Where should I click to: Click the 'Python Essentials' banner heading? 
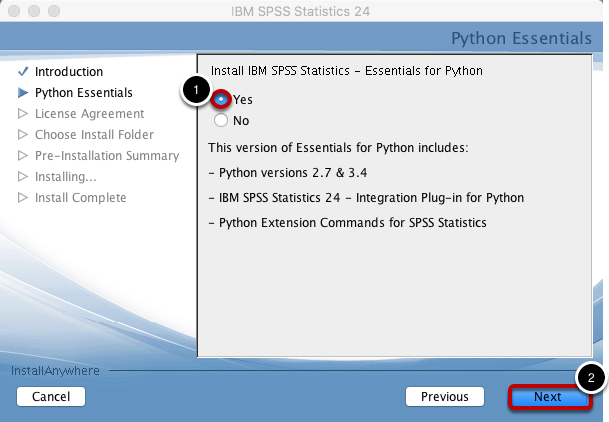[x=521, y=38]
